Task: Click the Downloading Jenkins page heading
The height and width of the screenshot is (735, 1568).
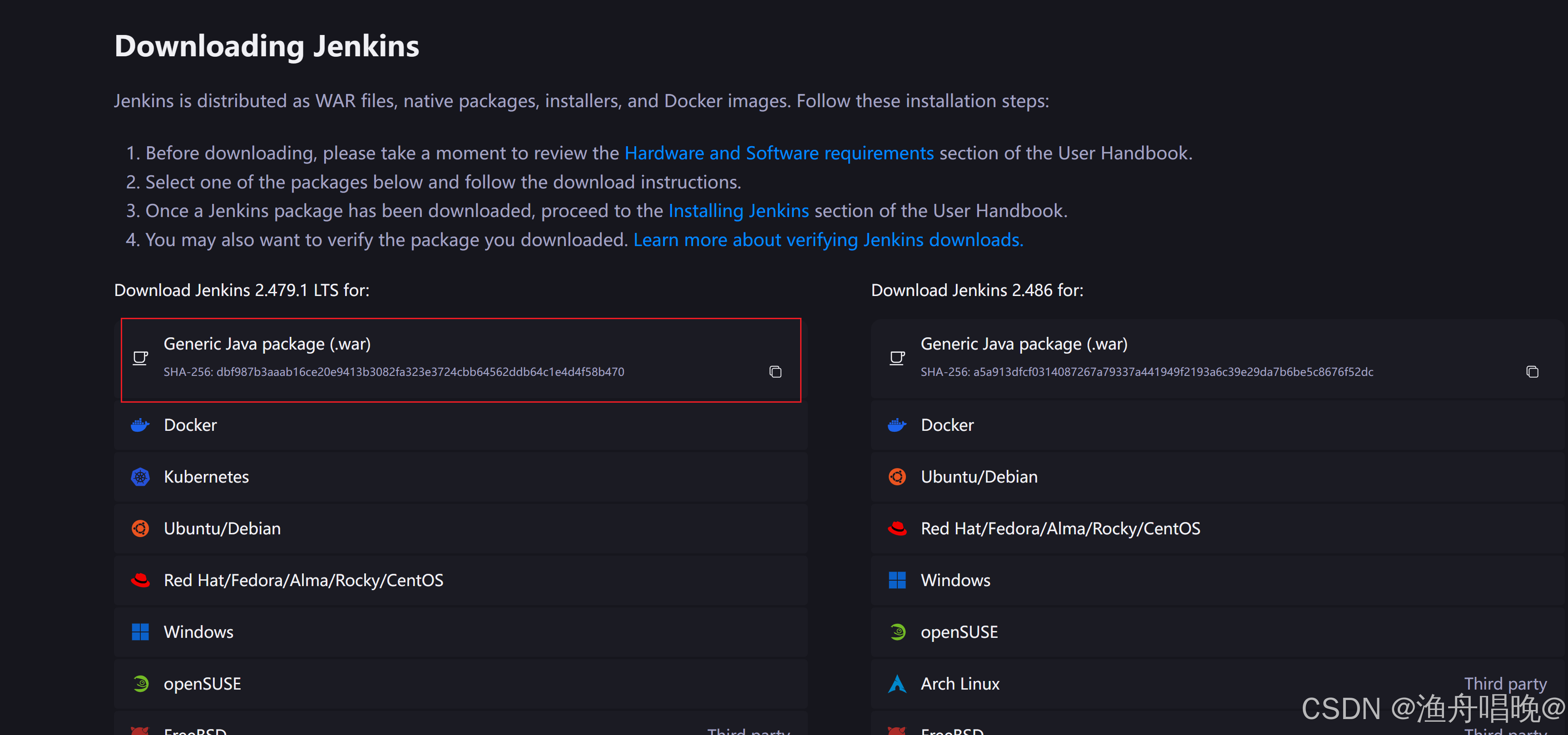Action: pyautogui.click(x=267, y=47)
